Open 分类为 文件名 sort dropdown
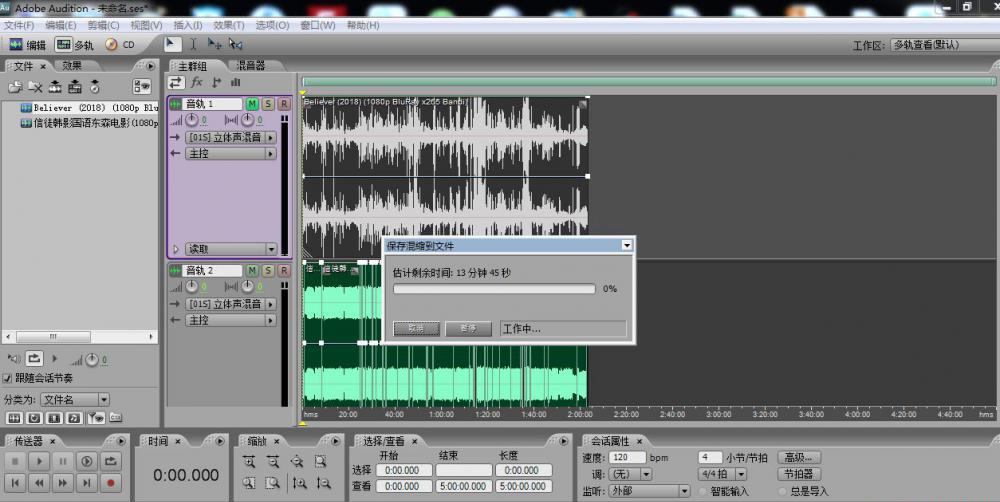The width and height of the screenshot is (1000, 502). pyautogui.click(x=75, y=400)
